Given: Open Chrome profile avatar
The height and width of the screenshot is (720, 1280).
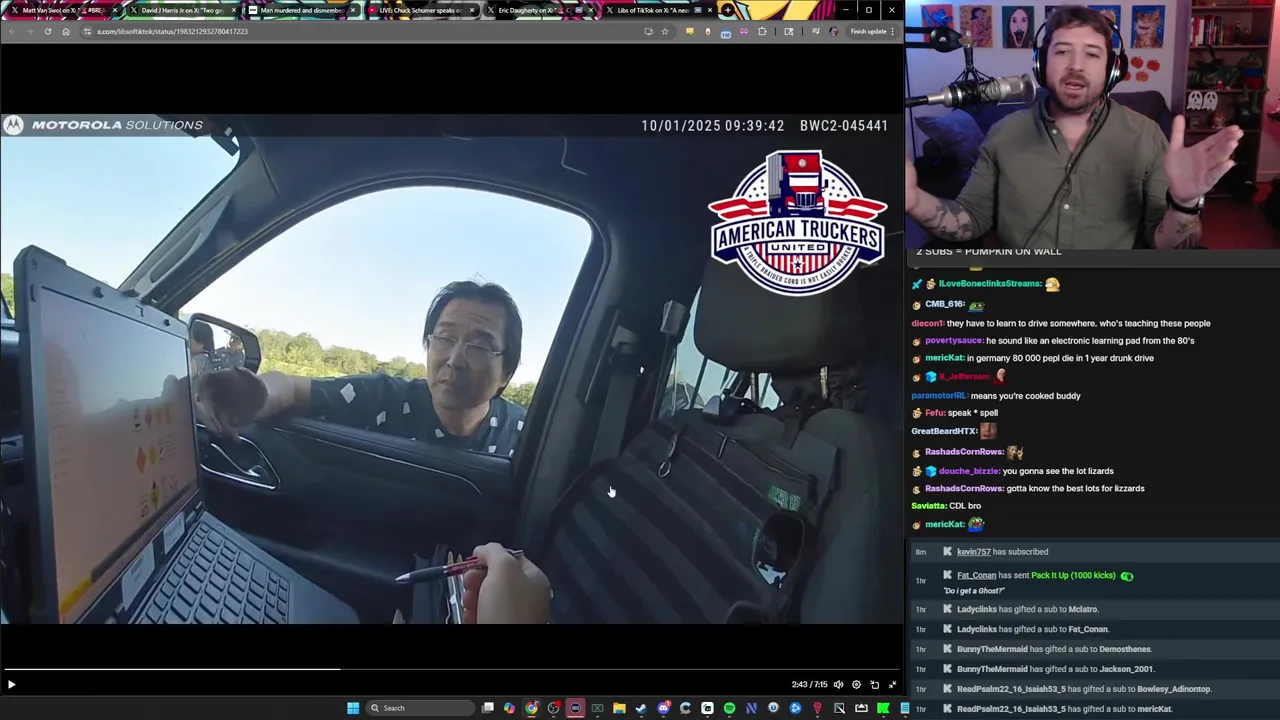Looking at the screenshot, I should pyautogui.click(x=834, y=31).
